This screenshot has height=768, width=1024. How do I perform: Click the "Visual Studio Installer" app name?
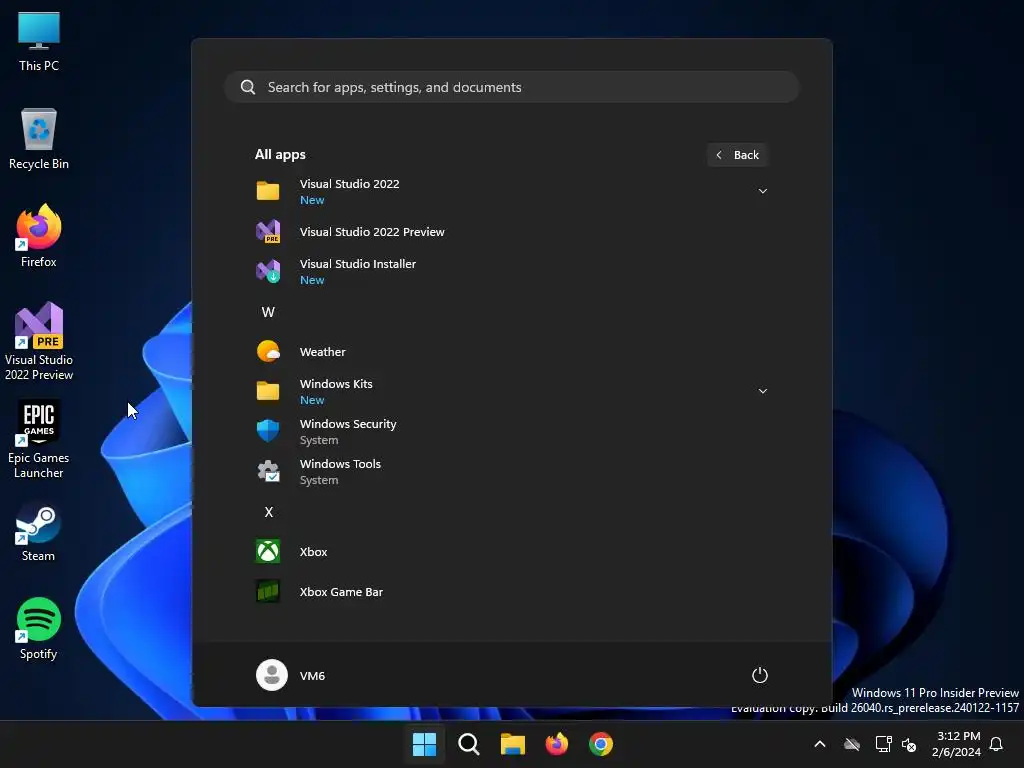[x=357, y=264]
